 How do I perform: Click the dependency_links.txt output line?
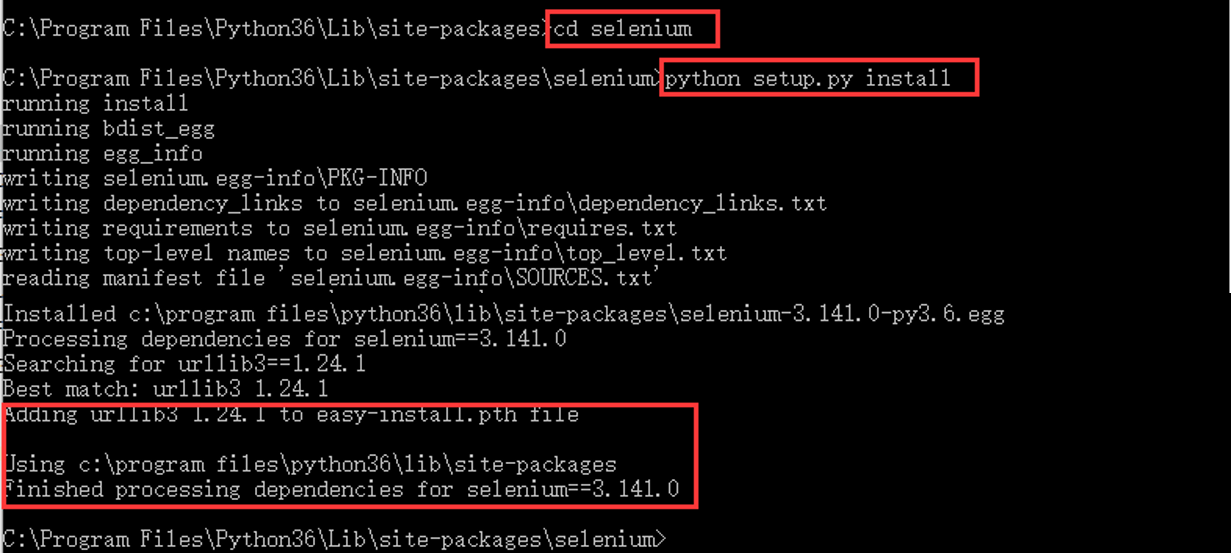point(414,203)
